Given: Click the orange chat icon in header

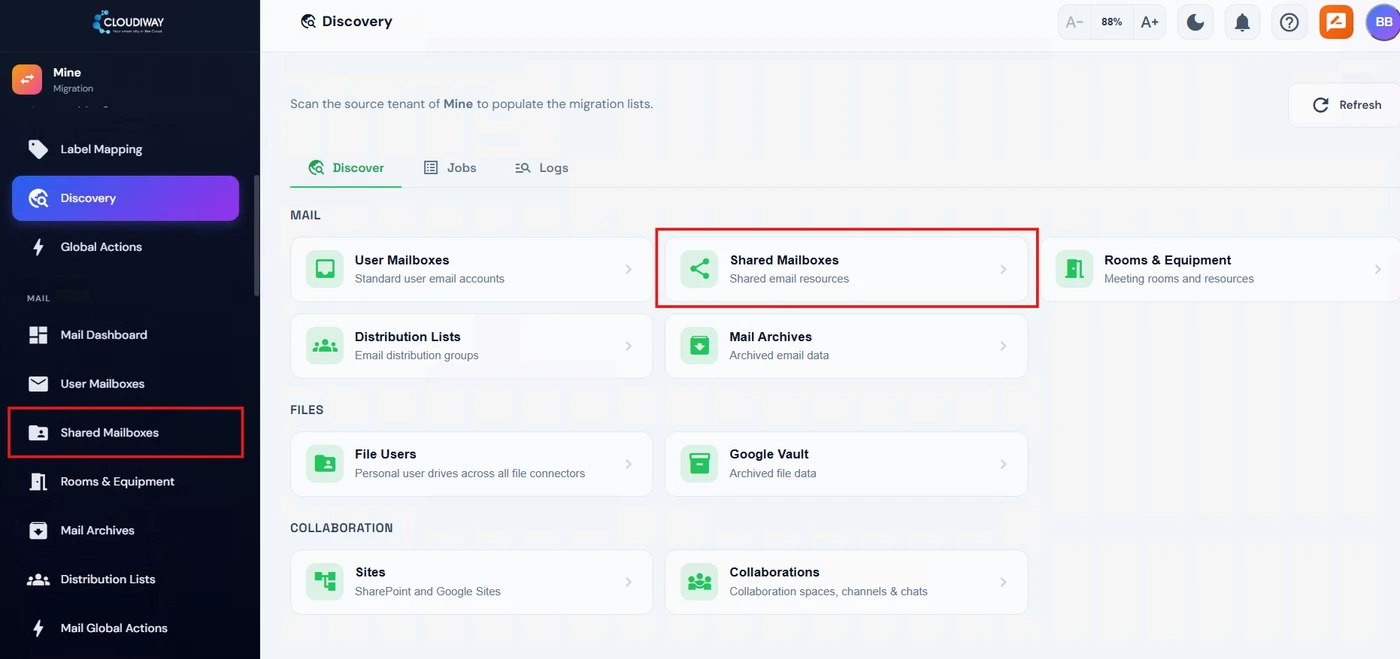Looking at the screenshot, I should click(x=1336, y=22).
